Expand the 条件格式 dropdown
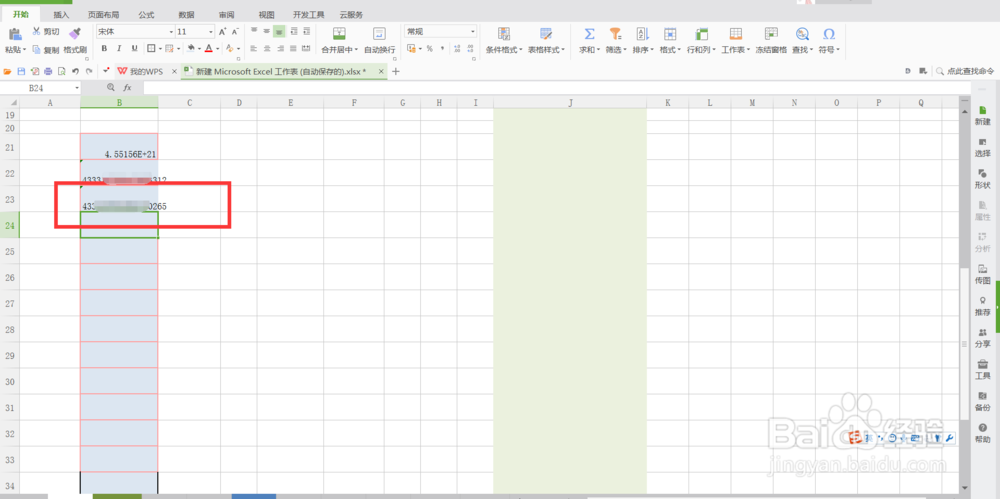The height and width of the screenshot is (499, 1000). 521,50
